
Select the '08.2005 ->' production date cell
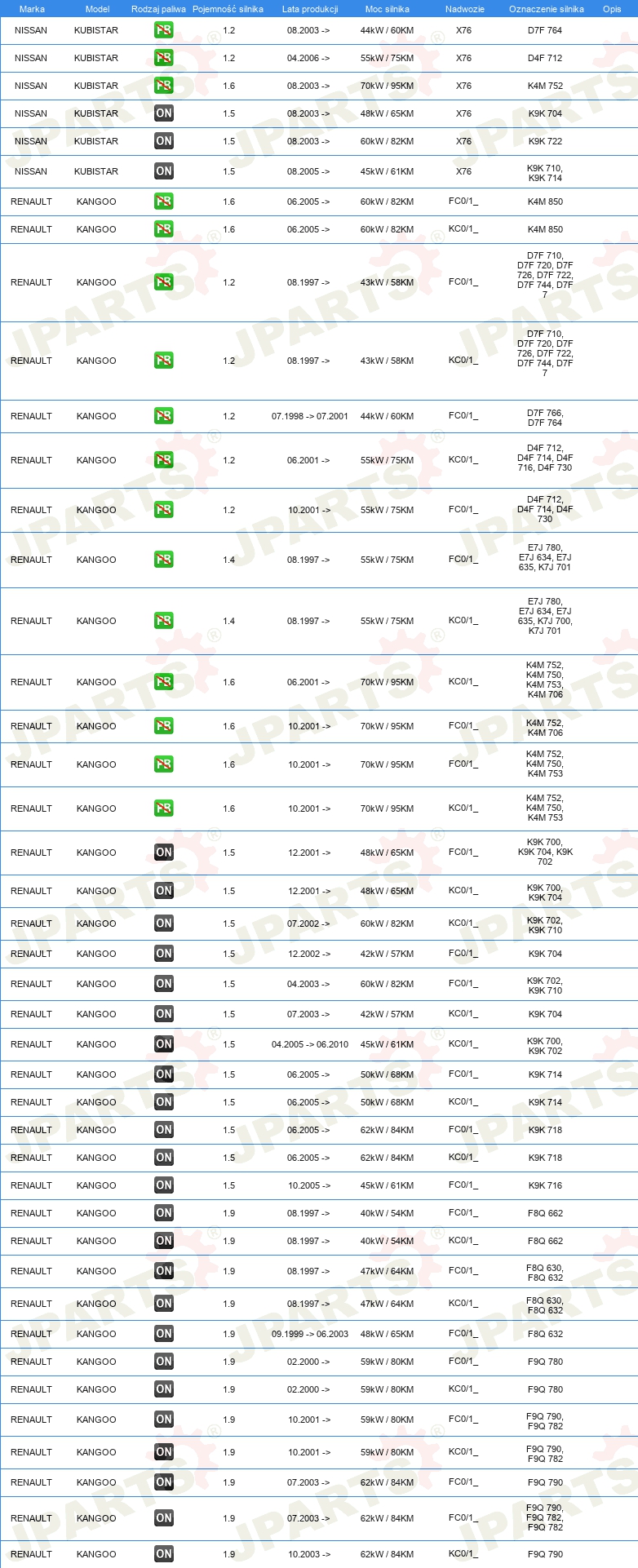pos(308,171)
